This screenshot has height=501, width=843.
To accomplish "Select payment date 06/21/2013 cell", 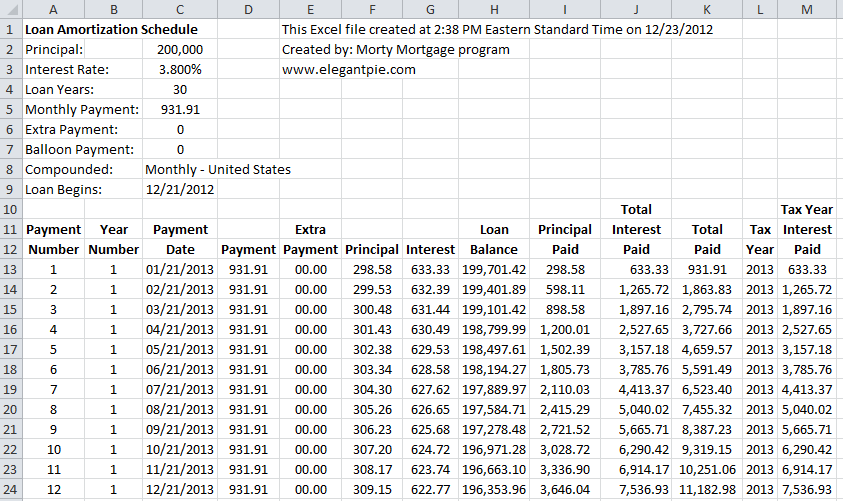I will pos(180,370).
